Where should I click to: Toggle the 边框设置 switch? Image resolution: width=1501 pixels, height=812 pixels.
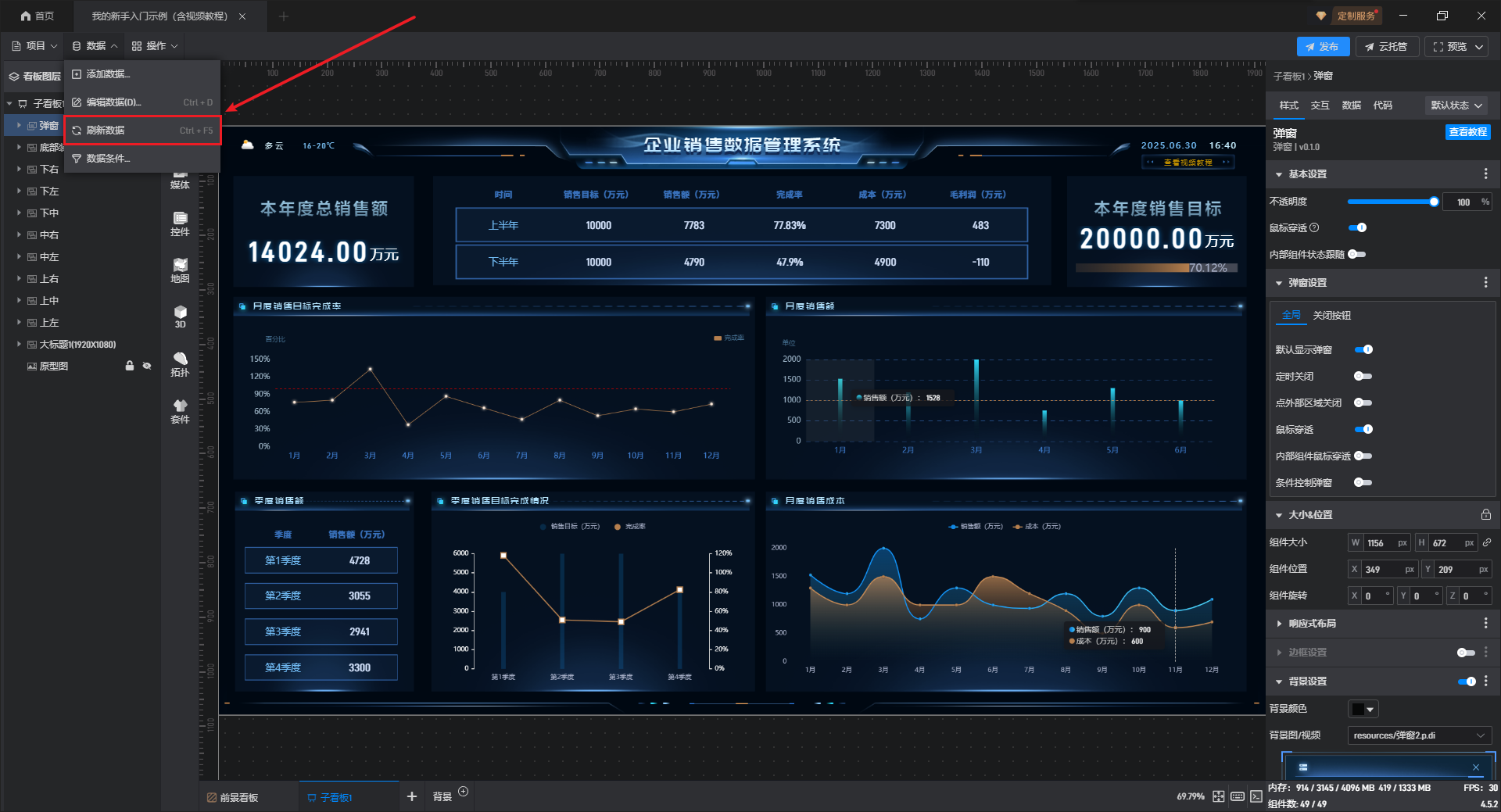[1467, 653]
